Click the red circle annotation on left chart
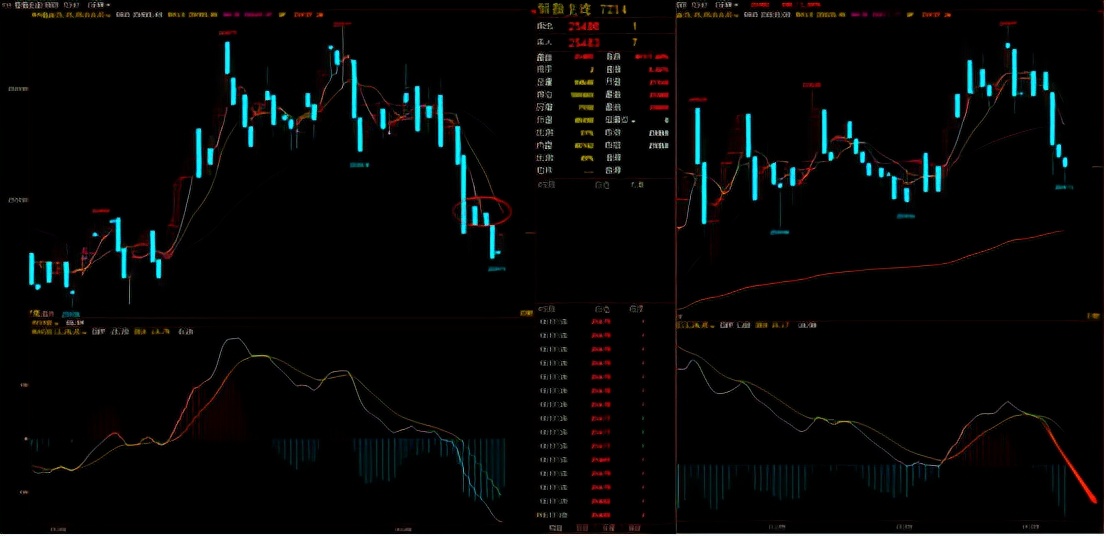Image resolution: width=1106 pixels, height=536 pixels. 482,211
